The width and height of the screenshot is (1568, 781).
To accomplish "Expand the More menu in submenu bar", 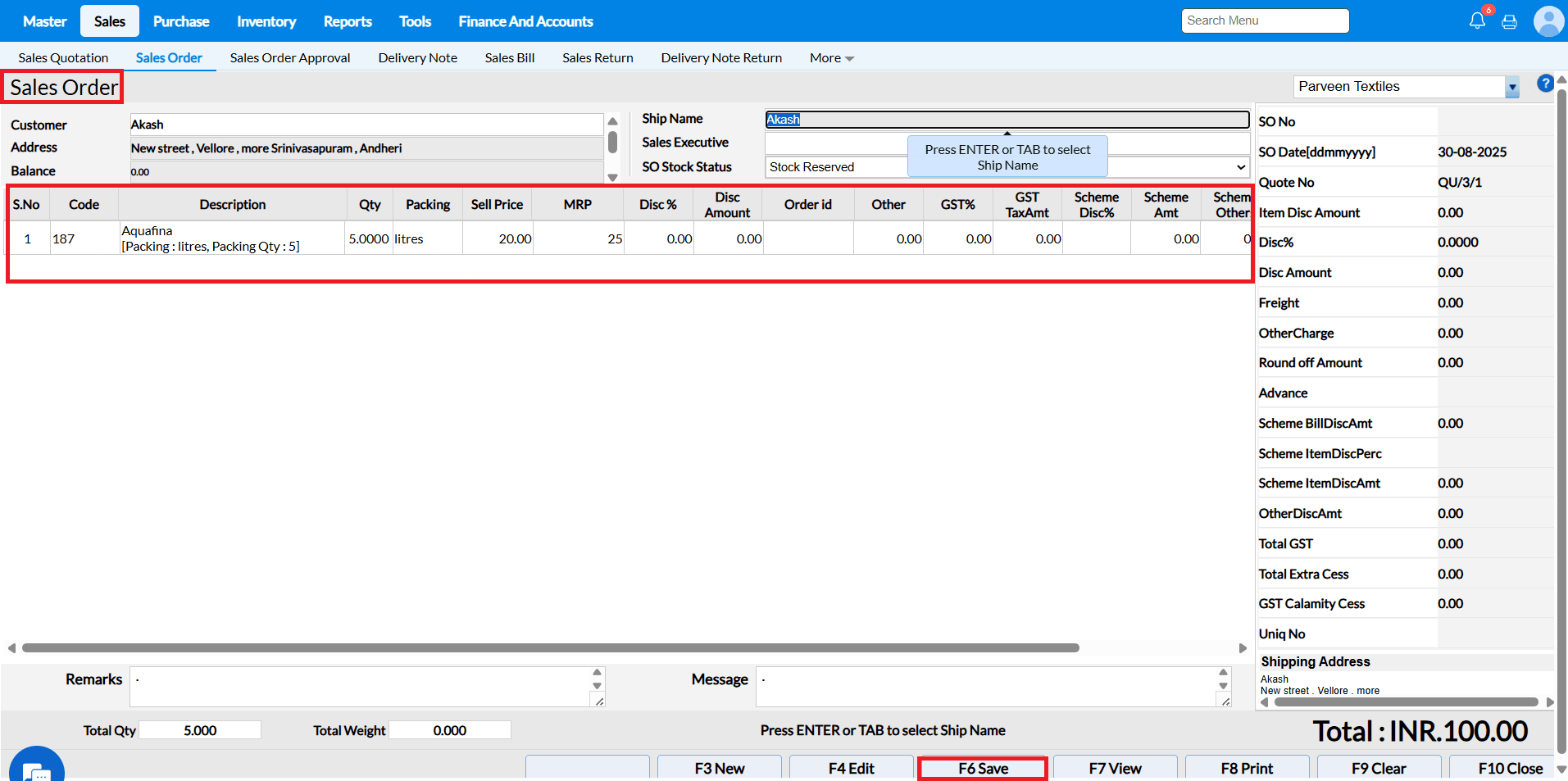I will (831, 58).
